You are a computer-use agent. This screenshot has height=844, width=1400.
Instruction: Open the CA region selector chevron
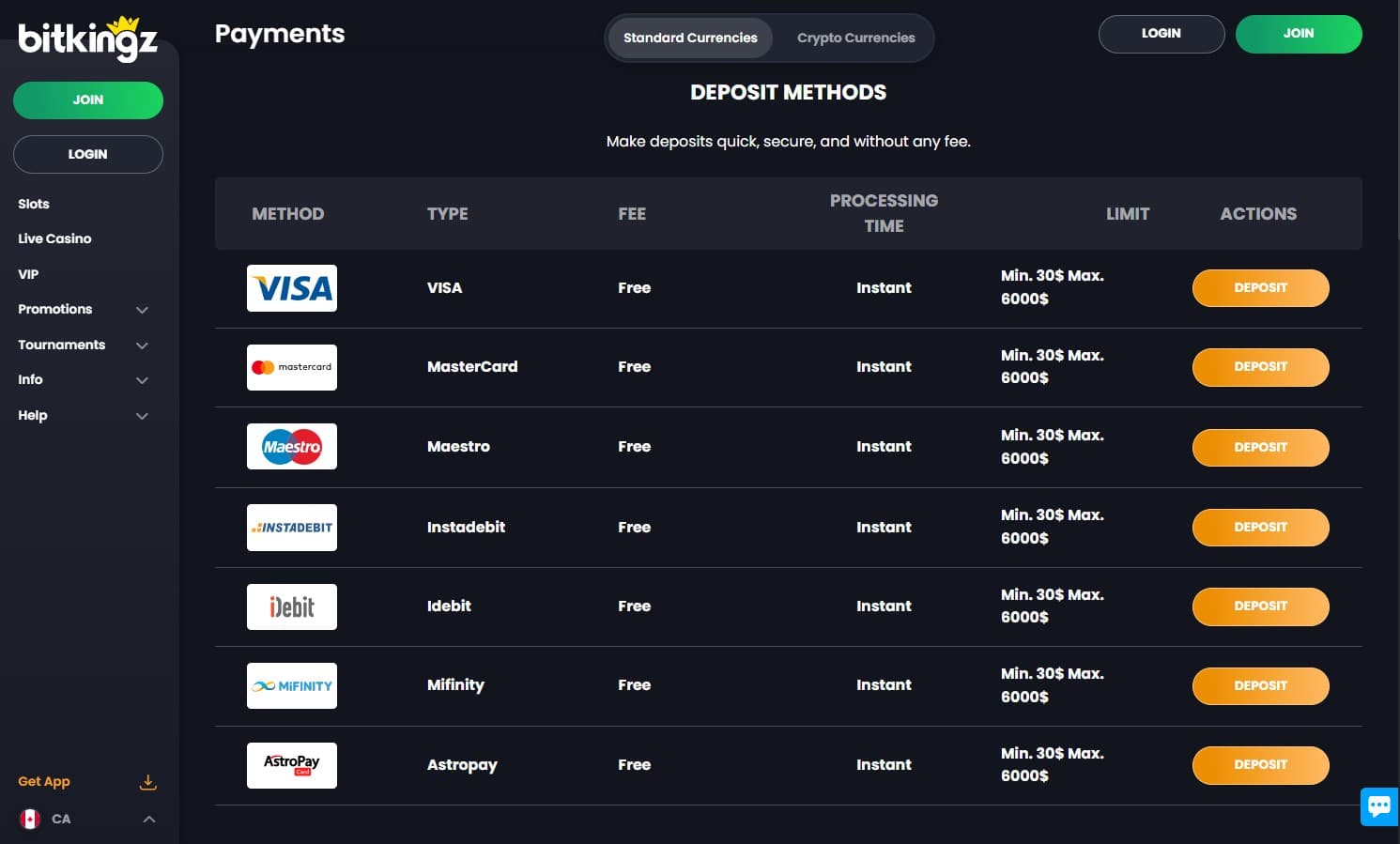[x=148, y=819]
